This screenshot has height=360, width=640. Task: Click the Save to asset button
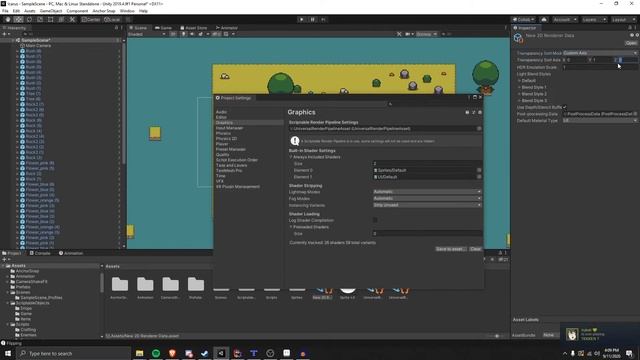click(450, 249)
